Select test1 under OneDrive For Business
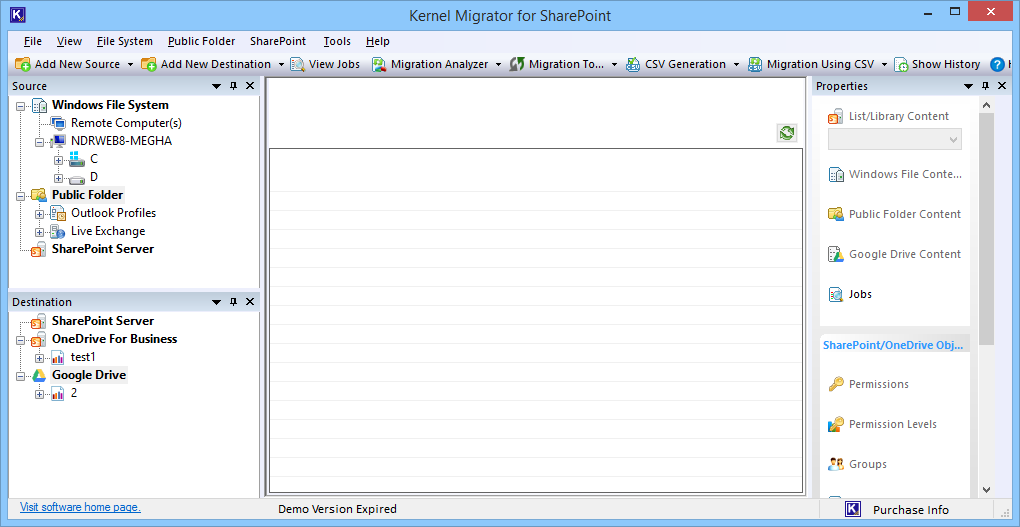 coord(83,357)
